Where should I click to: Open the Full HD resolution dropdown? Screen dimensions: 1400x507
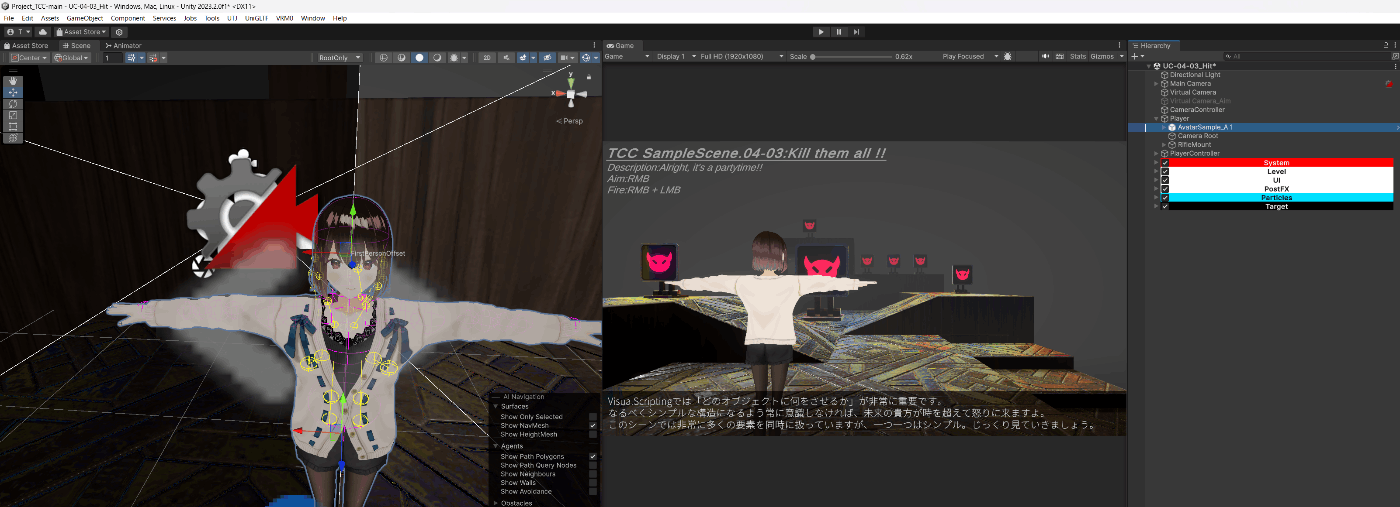[x=742, y=56]
